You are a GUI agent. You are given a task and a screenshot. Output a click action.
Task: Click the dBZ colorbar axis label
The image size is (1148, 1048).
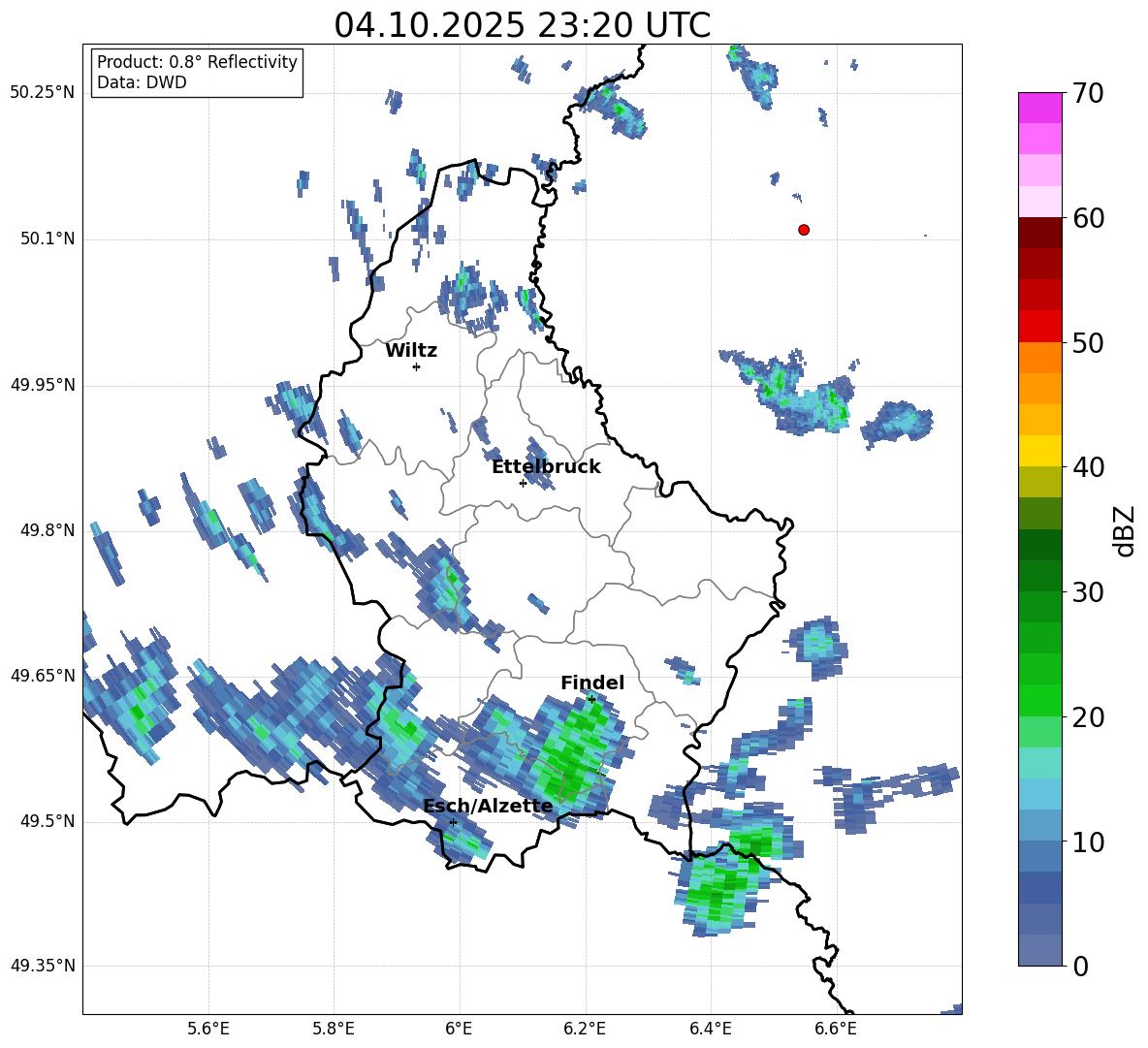[x=1125, y=530]
